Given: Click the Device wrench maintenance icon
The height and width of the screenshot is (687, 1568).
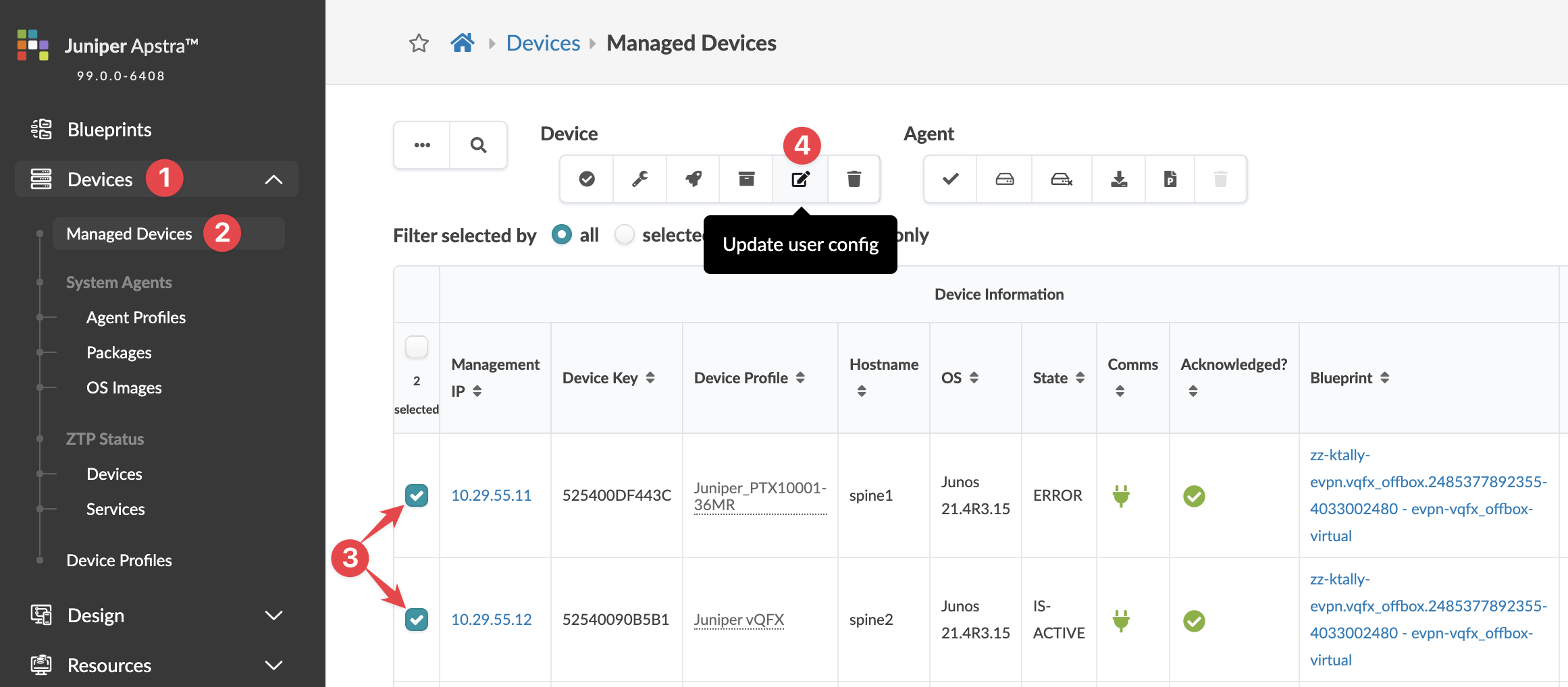Looking at the screenshot, I should [639, 179].
